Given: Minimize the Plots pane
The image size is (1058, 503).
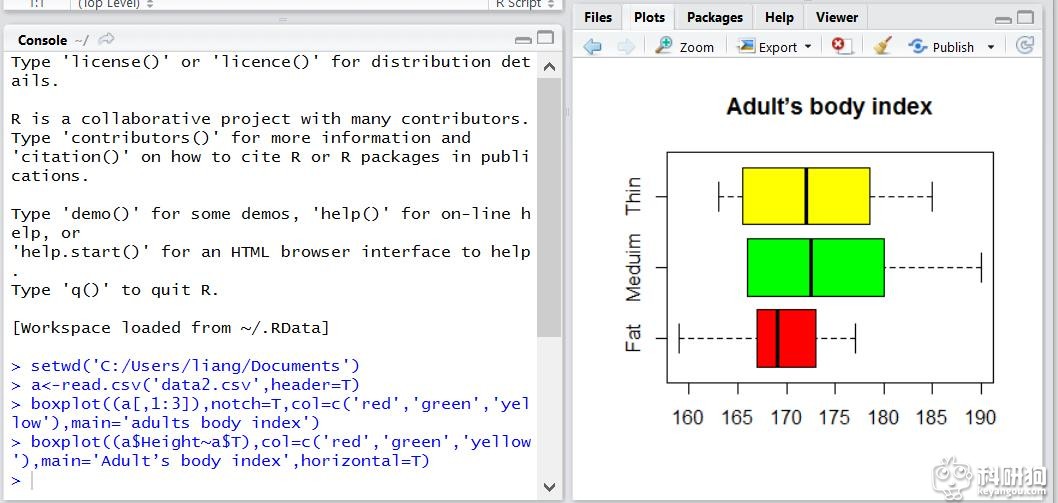Looking at the screenshot, I should [1003, 20].
